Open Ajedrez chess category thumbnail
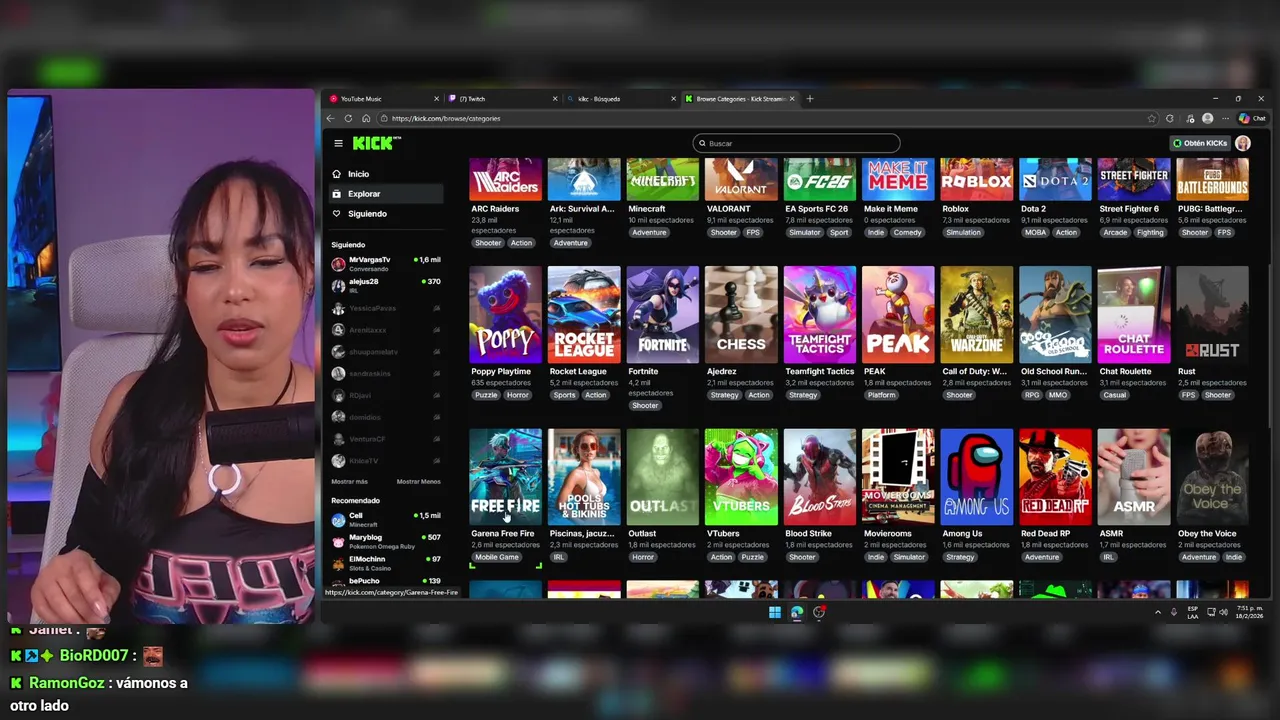Screen dimensions: 1280x720 (741, 314)
